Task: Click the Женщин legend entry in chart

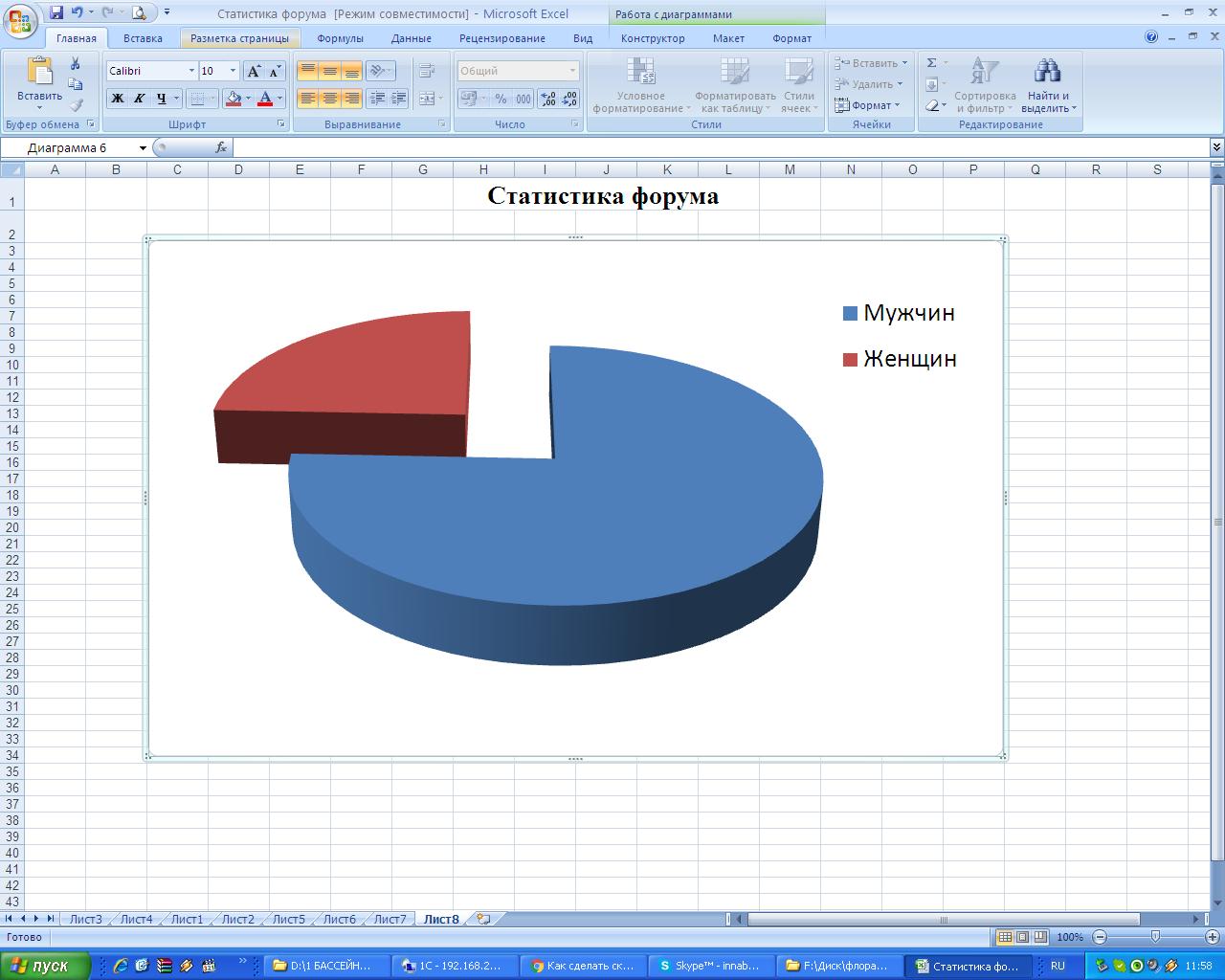Action: [908, 359]
